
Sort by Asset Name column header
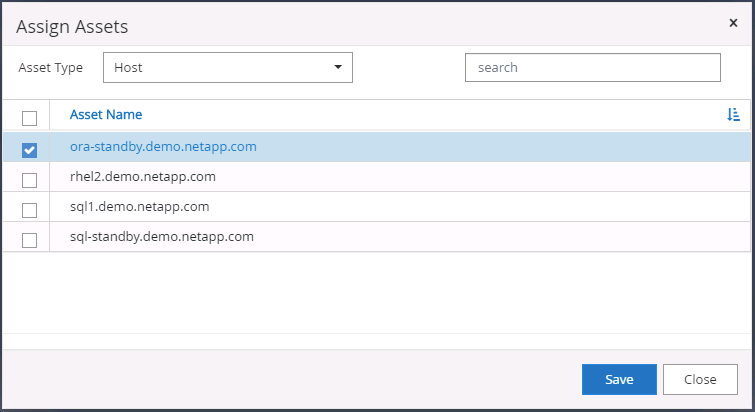pyautogui.click(x=106, y=115)
